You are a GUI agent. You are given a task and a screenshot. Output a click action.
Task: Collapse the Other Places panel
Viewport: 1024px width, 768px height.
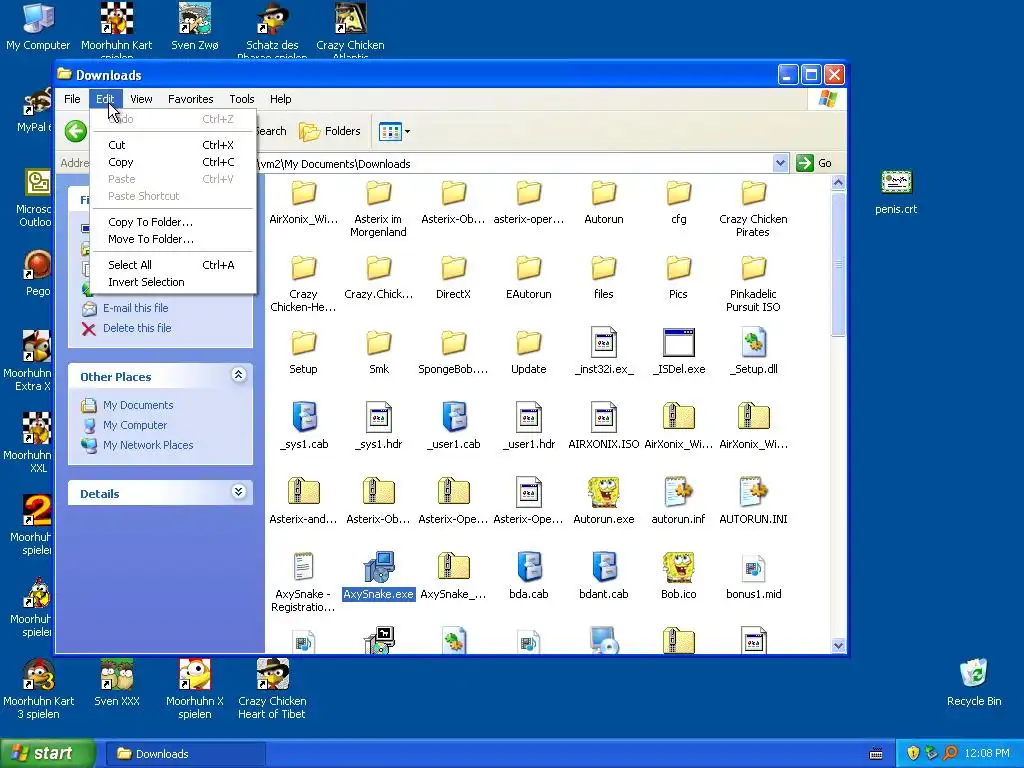[x=238, y=375]
